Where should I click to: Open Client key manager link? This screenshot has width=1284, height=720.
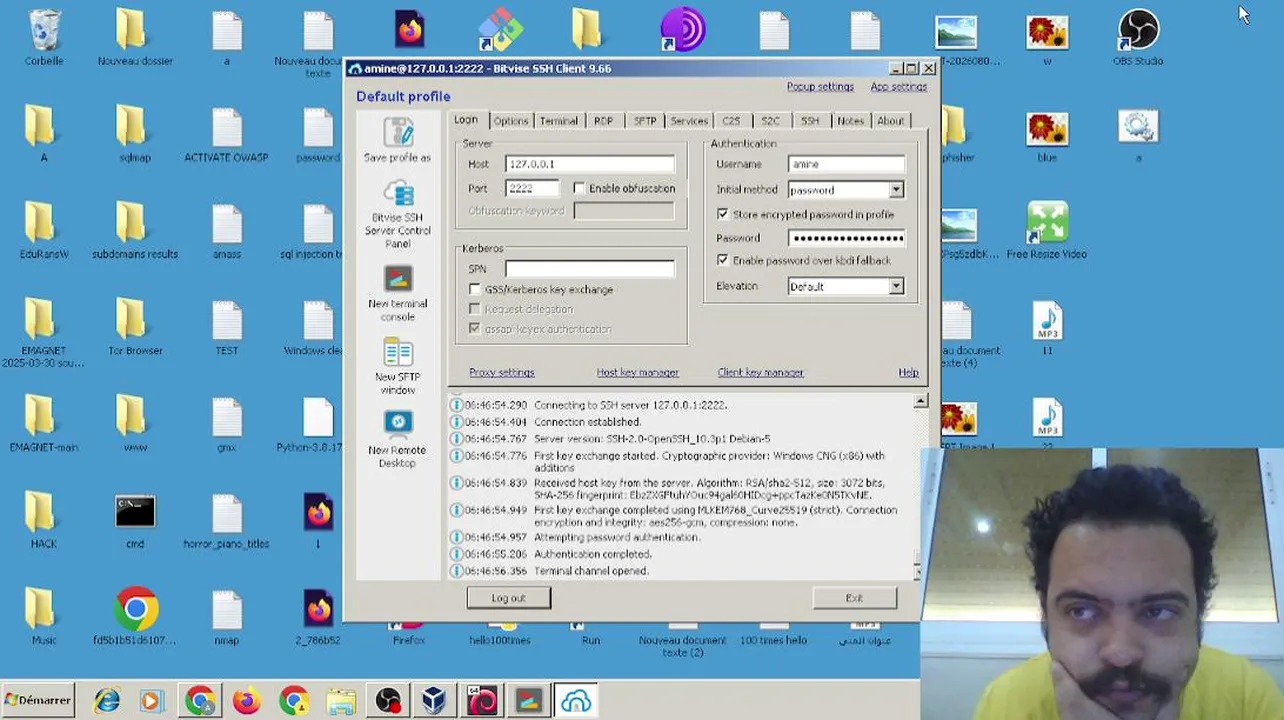click(760, 372)
